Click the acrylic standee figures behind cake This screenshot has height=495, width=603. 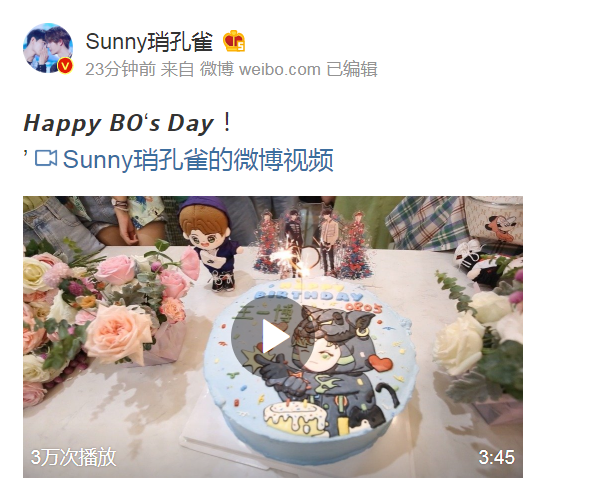(313, 244)
